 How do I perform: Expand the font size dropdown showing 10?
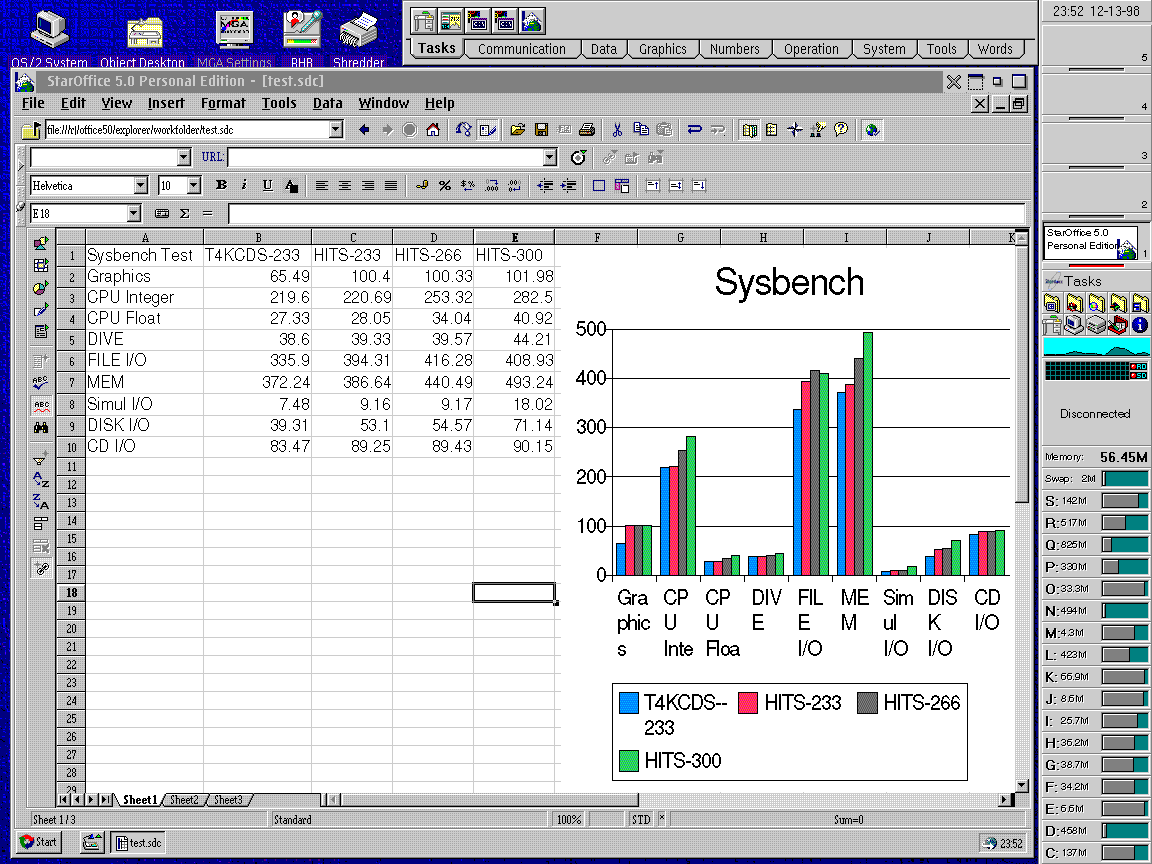click(x=193, y=185)
